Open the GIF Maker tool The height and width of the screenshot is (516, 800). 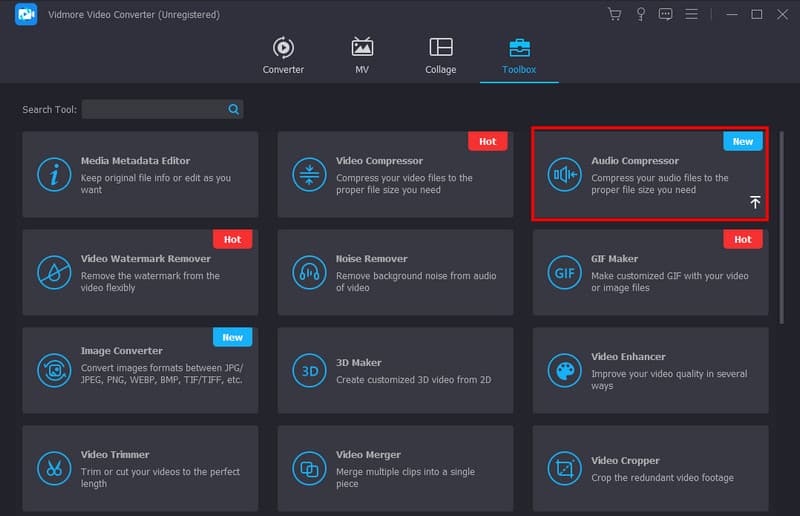(650, 272)
